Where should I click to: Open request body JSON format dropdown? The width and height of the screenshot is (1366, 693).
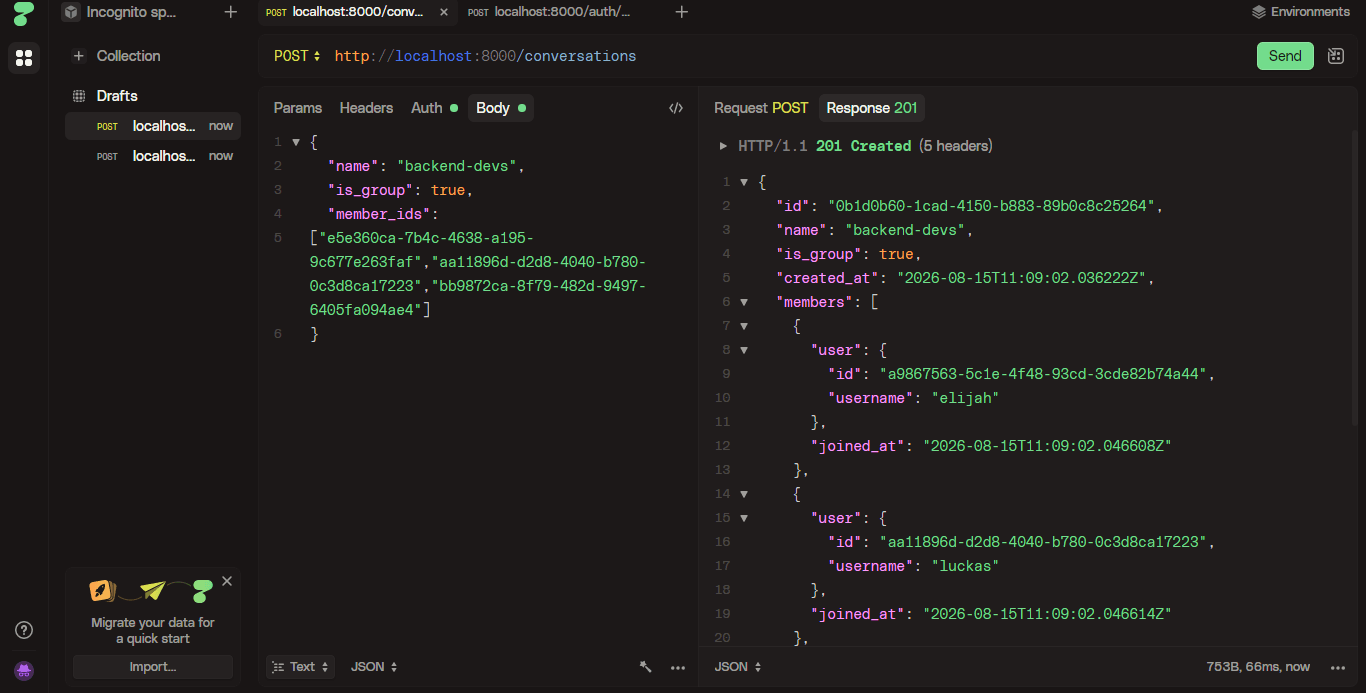pos(374,667)
